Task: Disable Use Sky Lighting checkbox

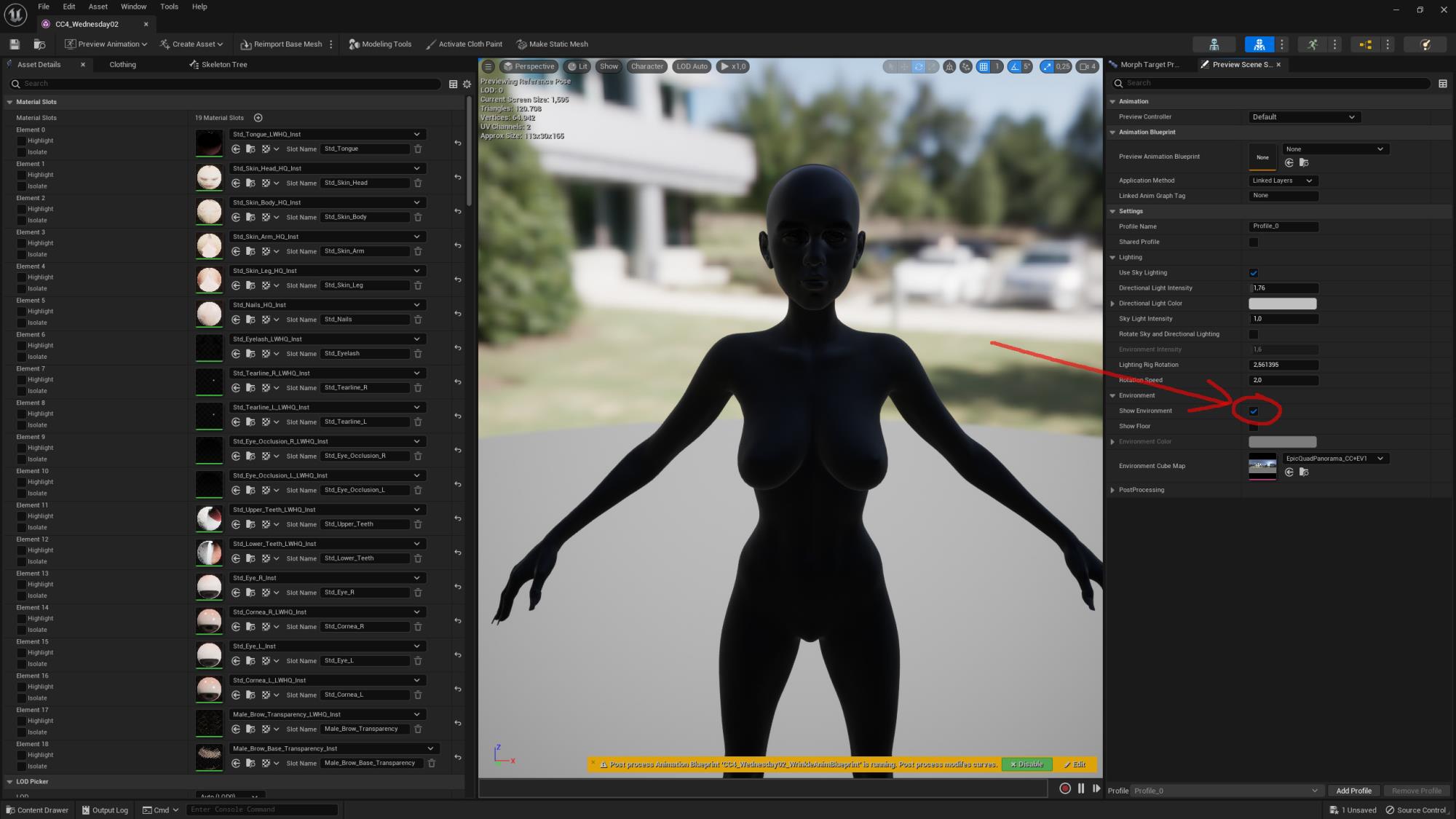Action: (x=1254, y=273)
